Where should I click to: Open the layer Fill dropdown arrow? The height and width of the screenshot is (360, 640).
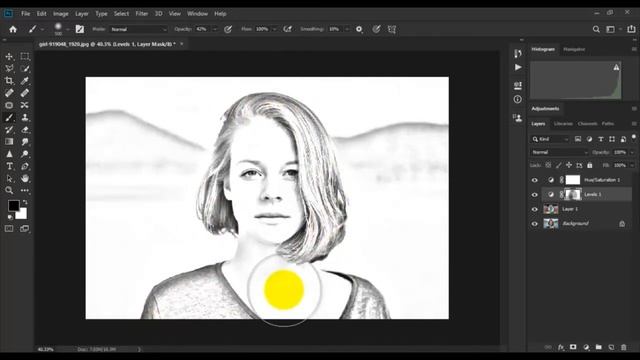[x=632, y=165]
